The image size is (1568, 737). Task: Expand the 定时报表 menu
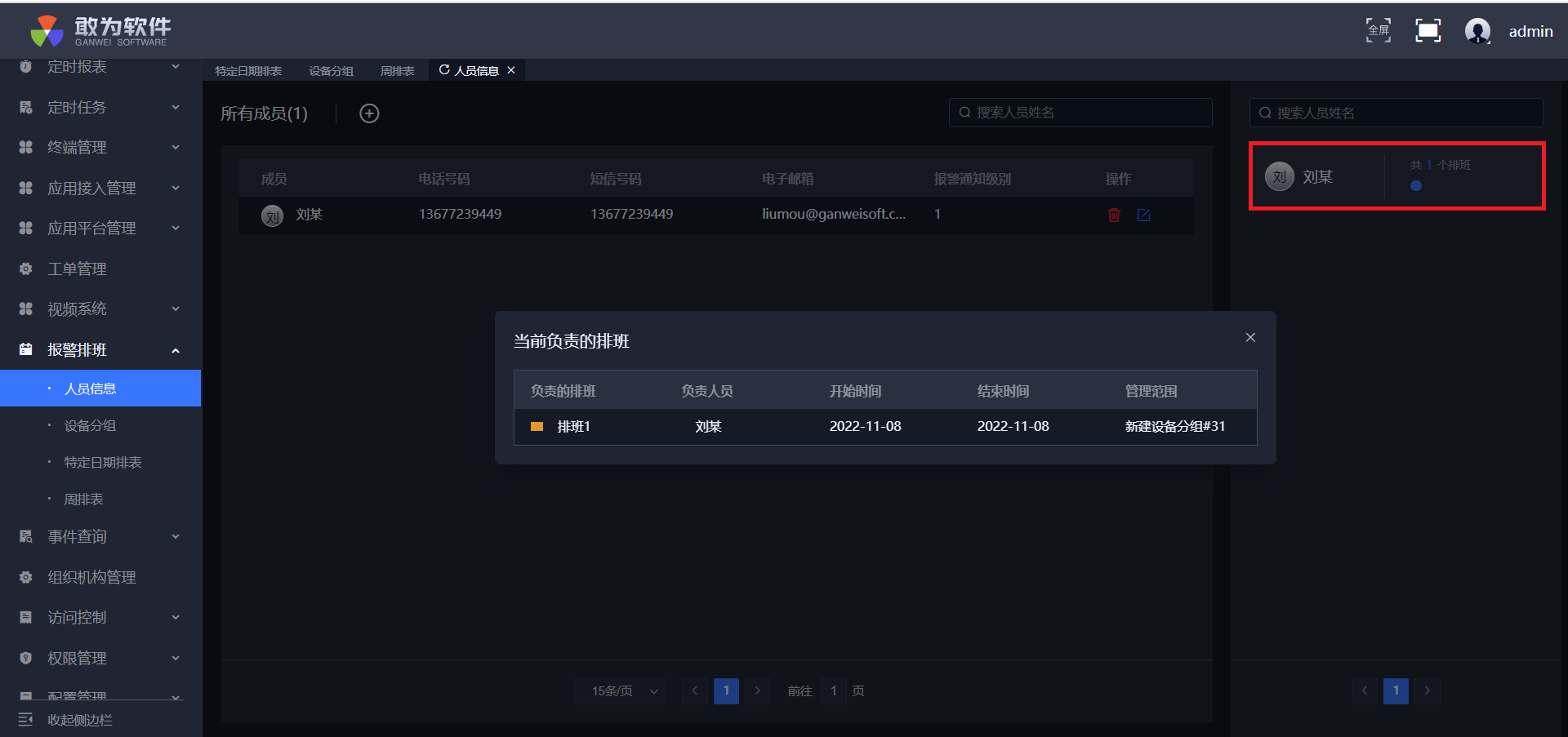(176, 67)
